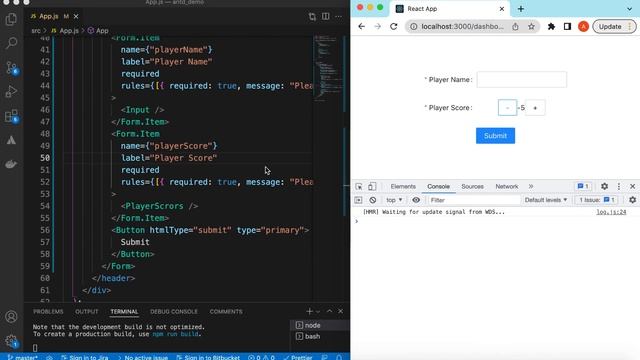Select the node terminal
The width and height of the screenshot is (640, 360).
click(320, 325)
